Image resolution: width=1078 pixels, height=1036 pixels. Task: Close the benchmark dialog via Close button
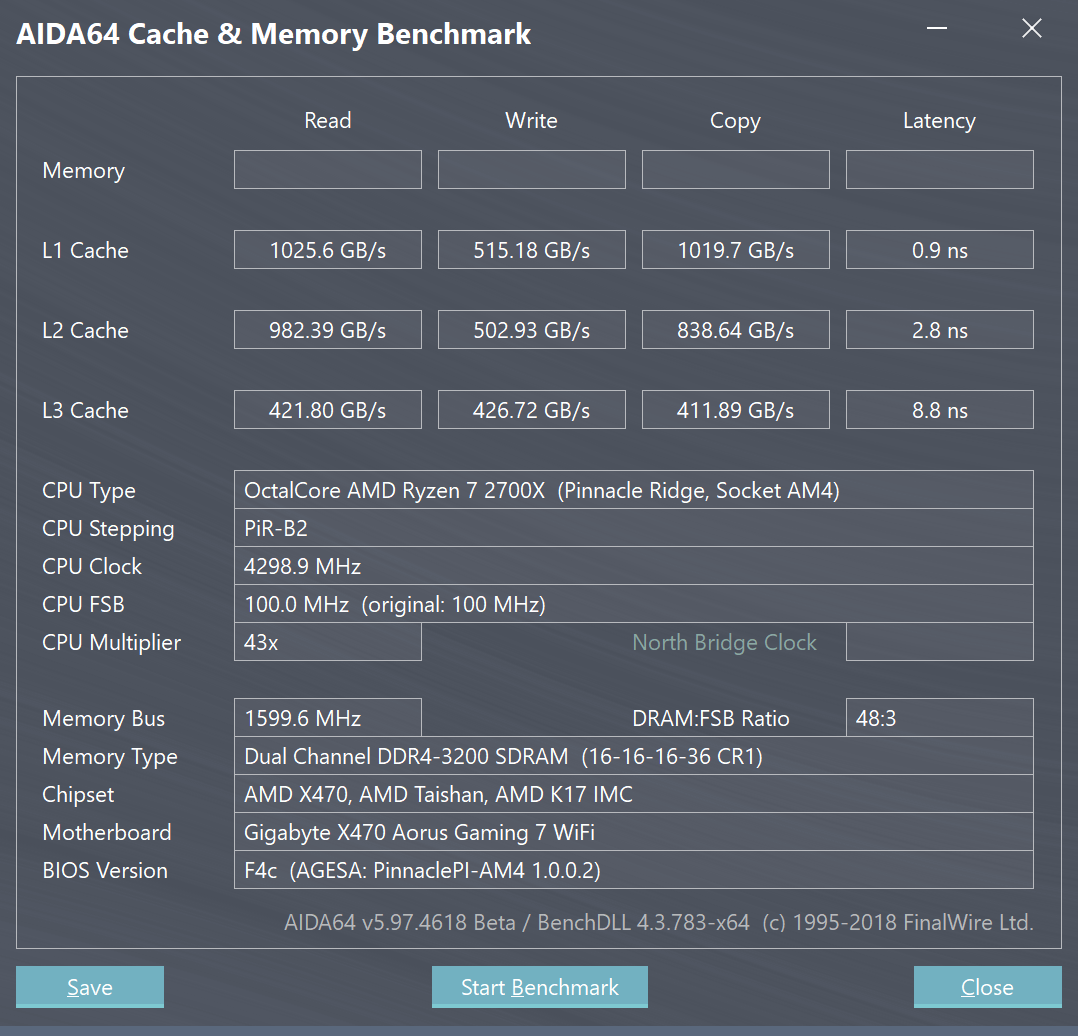pos(987,987)
